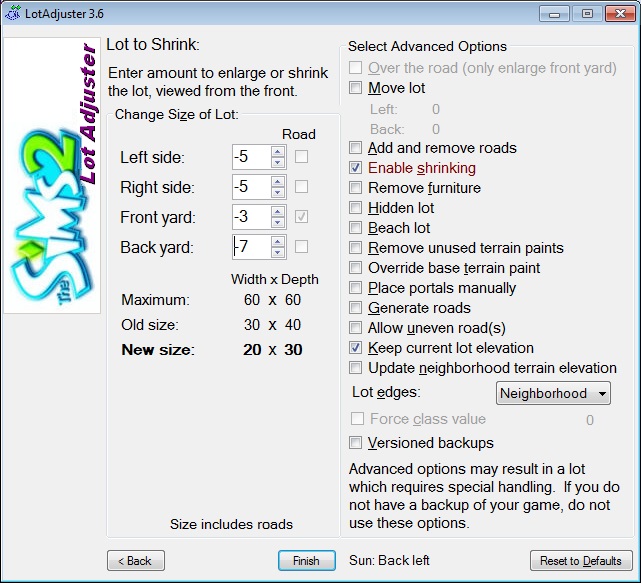The height and width of the screenshot is (583, 641).
Task: Click the LotAdjuster app icon in title bar
Action: click(13, 13)
